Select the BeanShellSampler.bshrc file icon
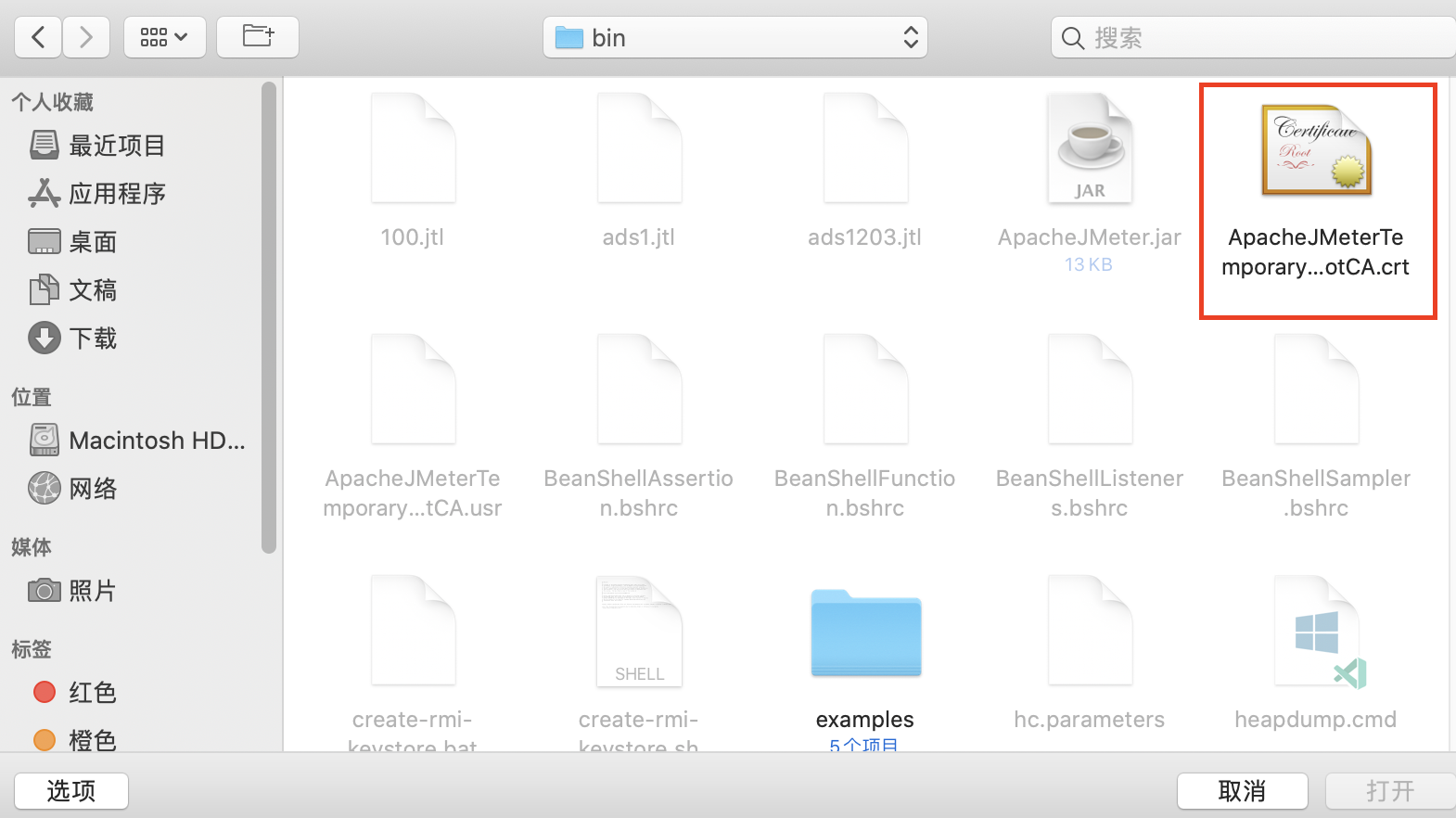 (x=1317, y=390)
